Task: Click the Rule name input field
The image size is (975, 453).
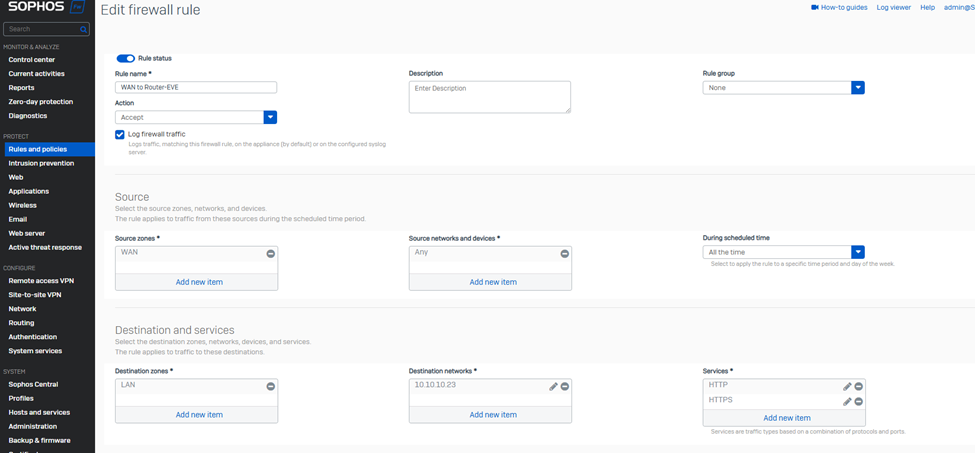Action: 195,88
